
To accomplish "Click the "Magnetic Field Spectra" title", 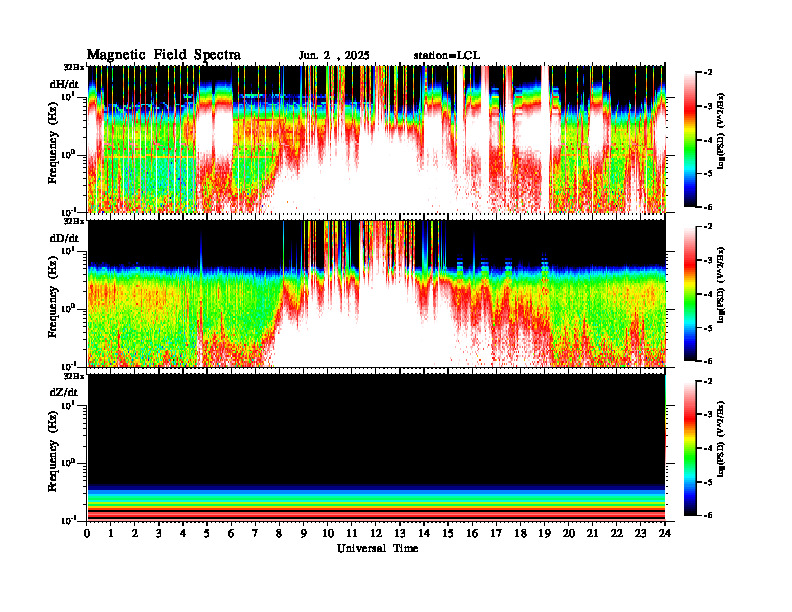I will coord(164,55).
